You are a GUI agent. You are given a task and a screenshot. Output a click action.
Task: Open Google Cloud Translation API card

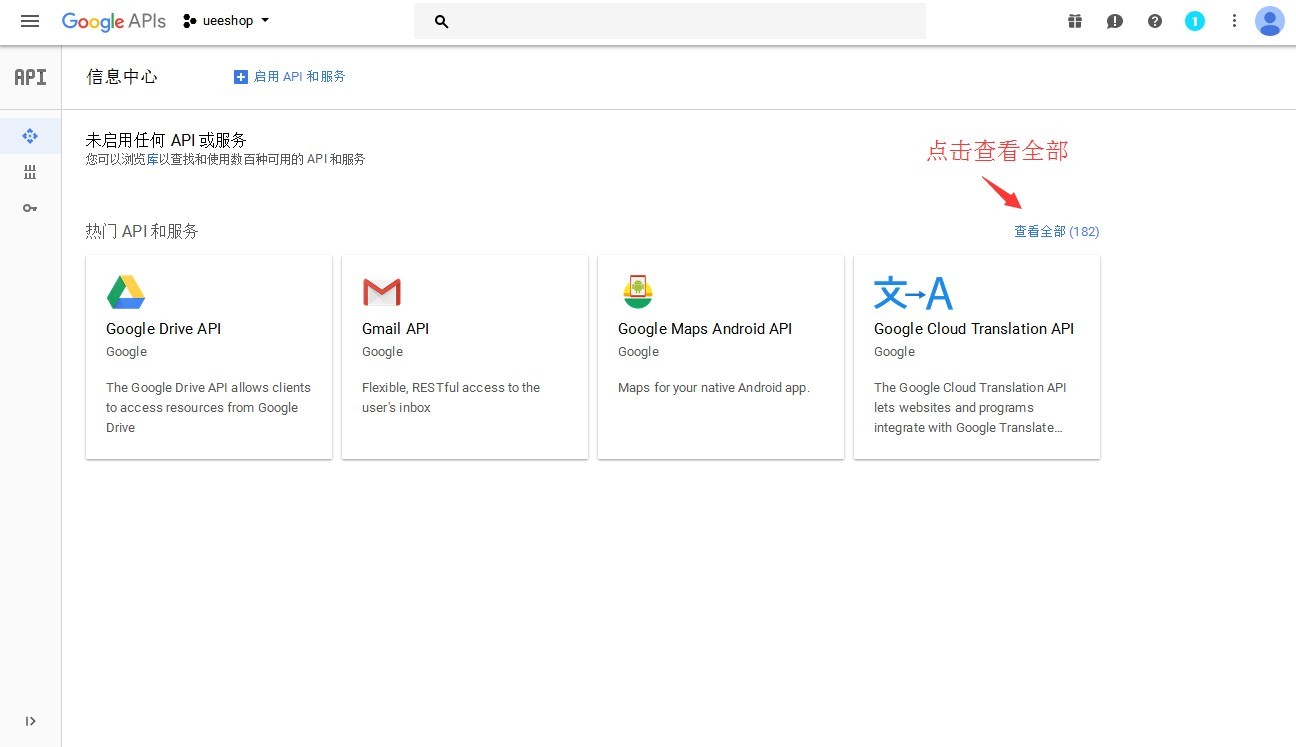pos(977,357)
